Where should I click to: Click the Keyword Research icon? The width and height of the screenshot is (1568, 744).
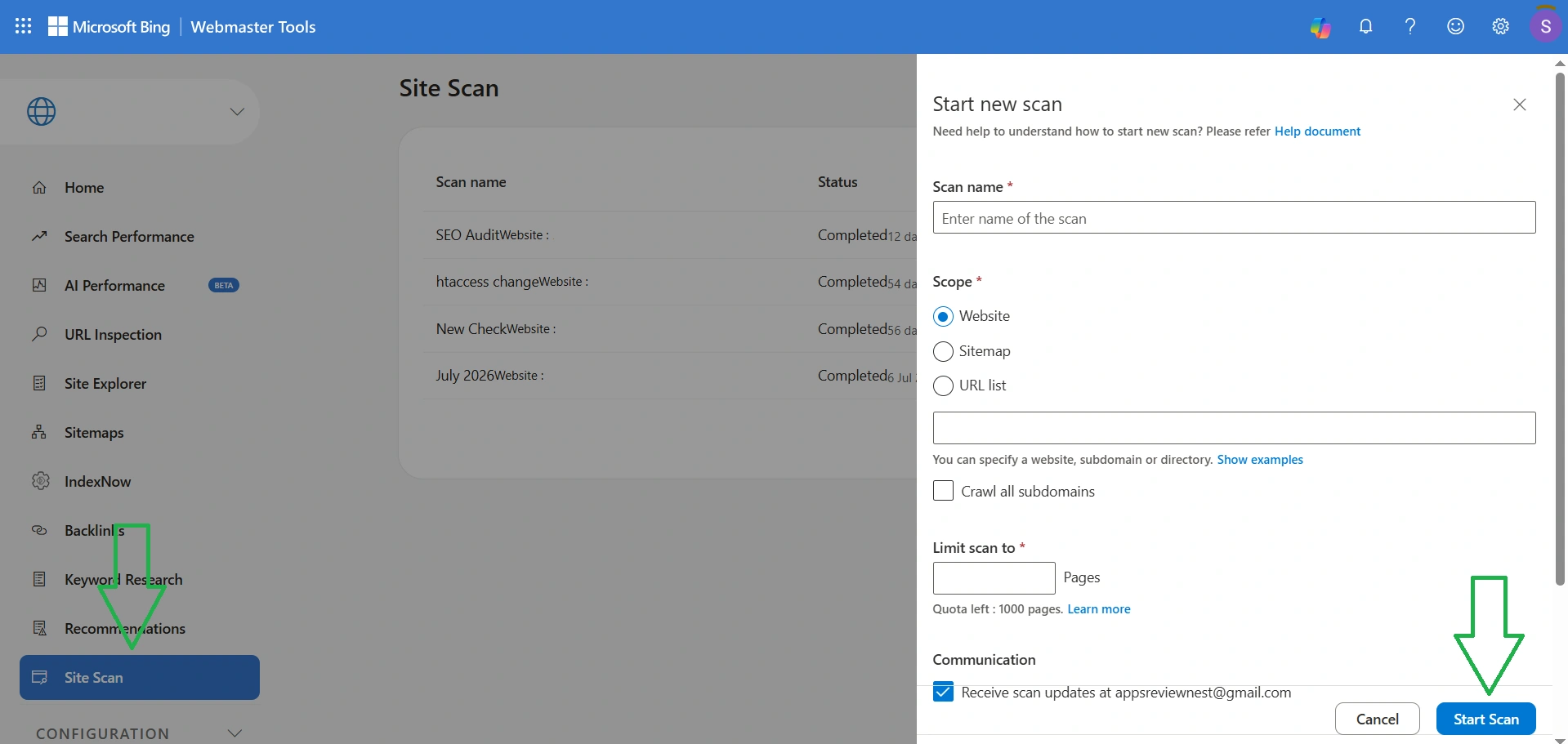tap(39, 579)
